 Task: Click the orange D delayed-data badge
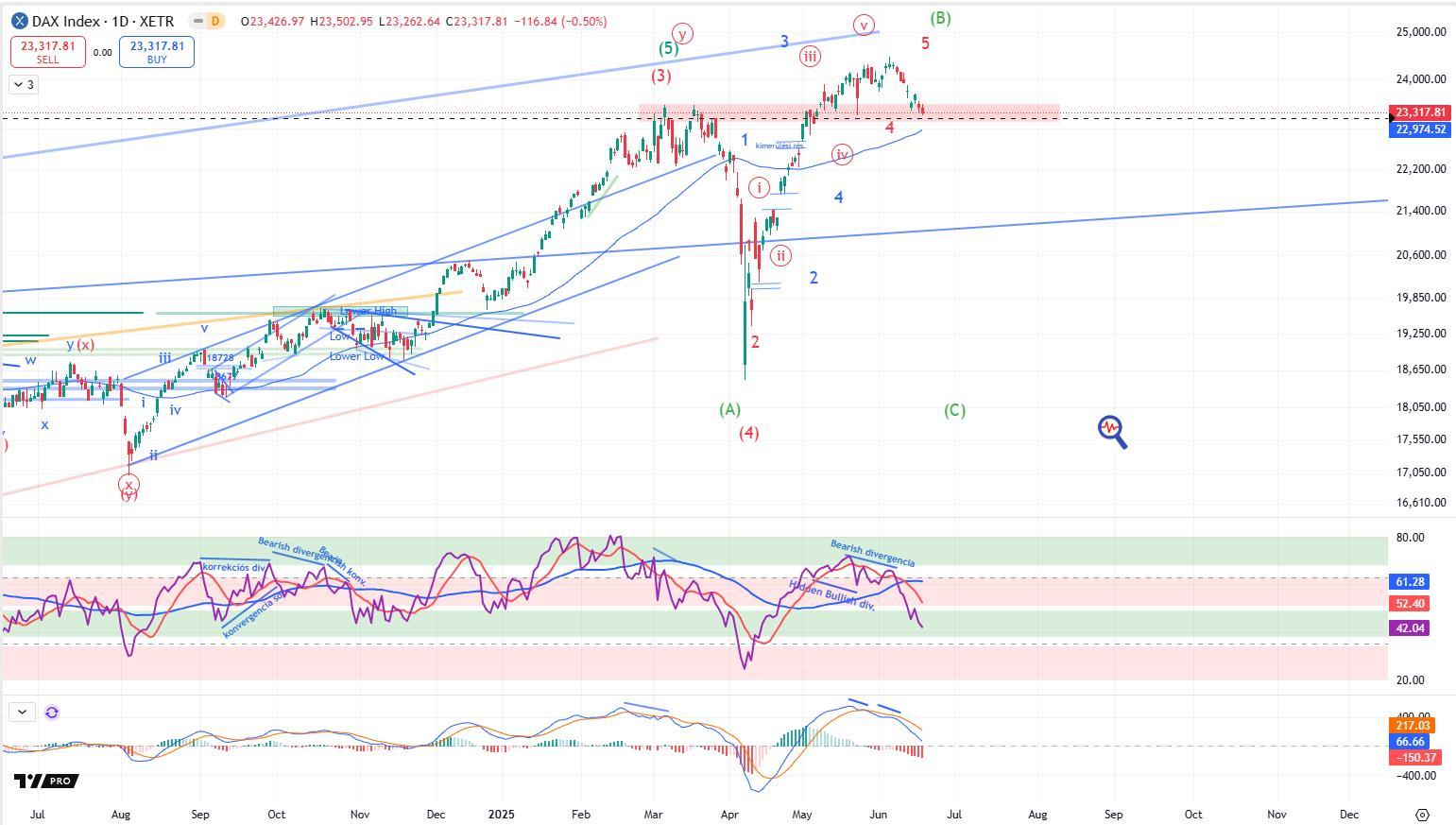[x=215, y=21]
